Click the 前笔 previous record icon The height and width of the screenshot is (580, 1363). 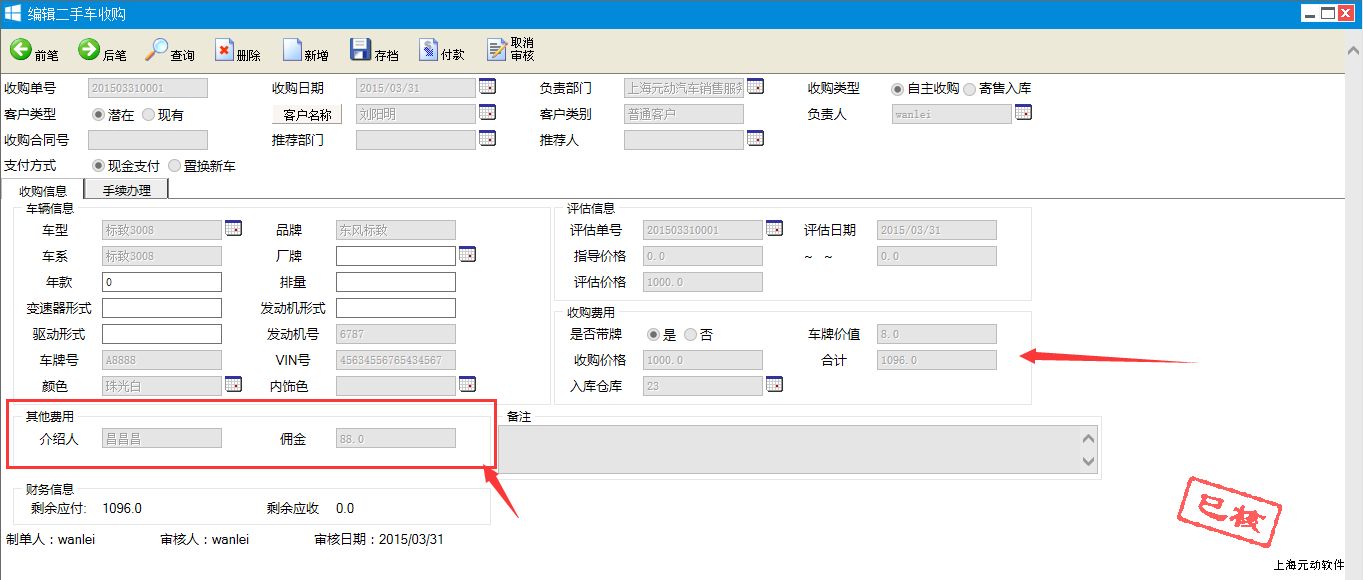point(21,50)
